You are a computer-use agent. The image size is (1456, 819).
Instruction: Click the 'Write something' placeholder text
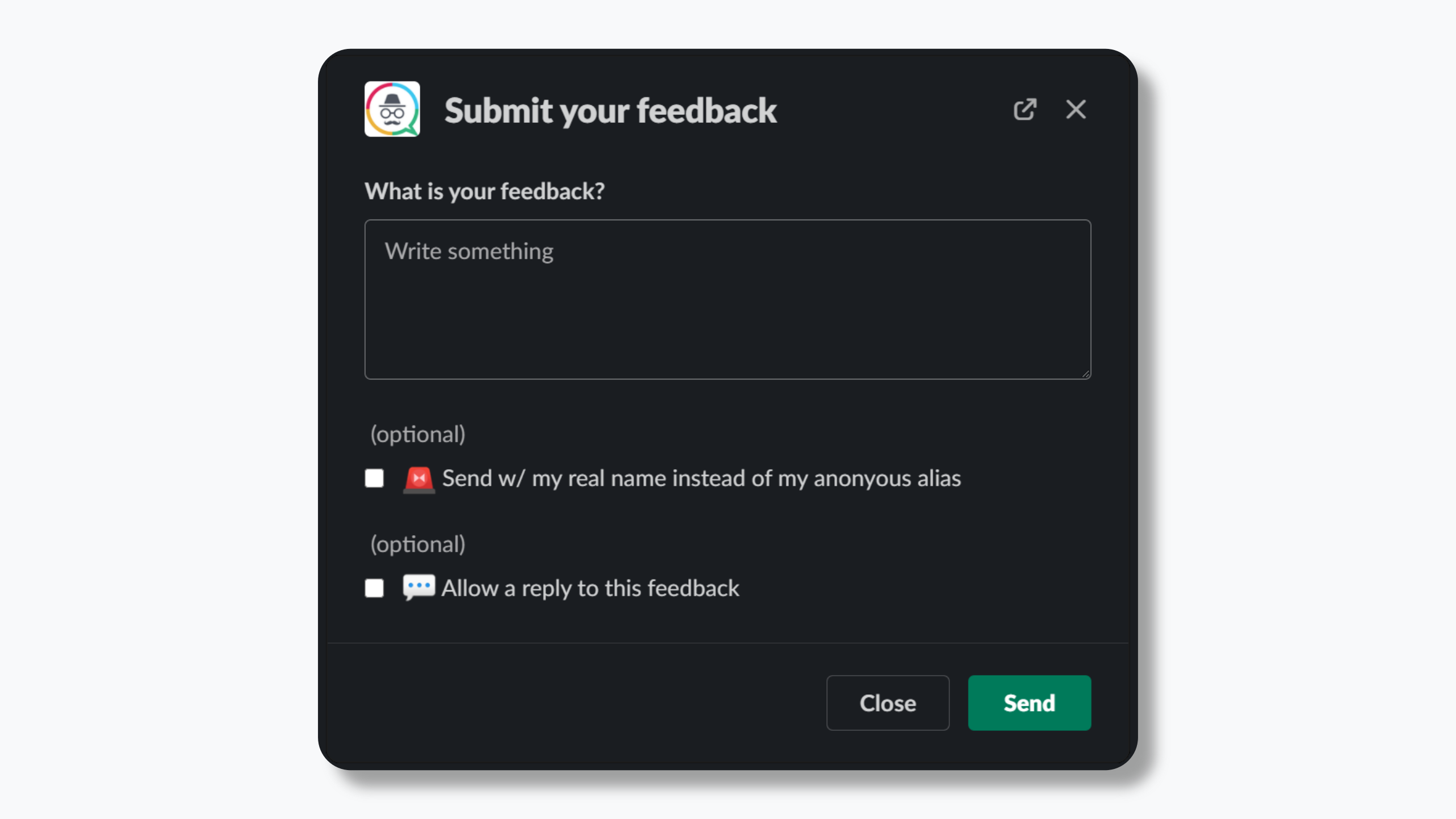coord(469,251)
